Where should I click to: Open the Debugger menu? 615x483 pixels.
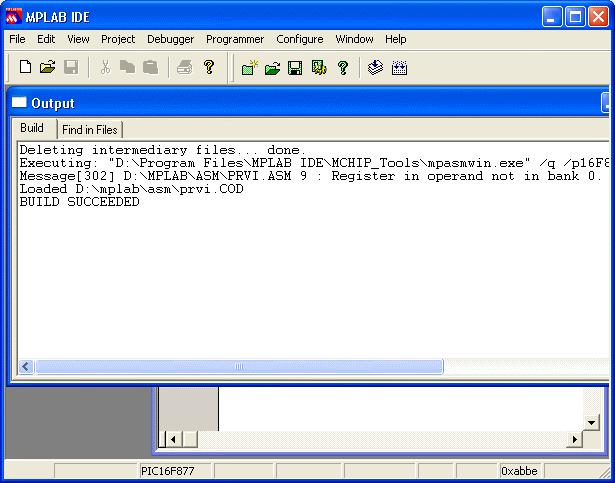(170, 39)
